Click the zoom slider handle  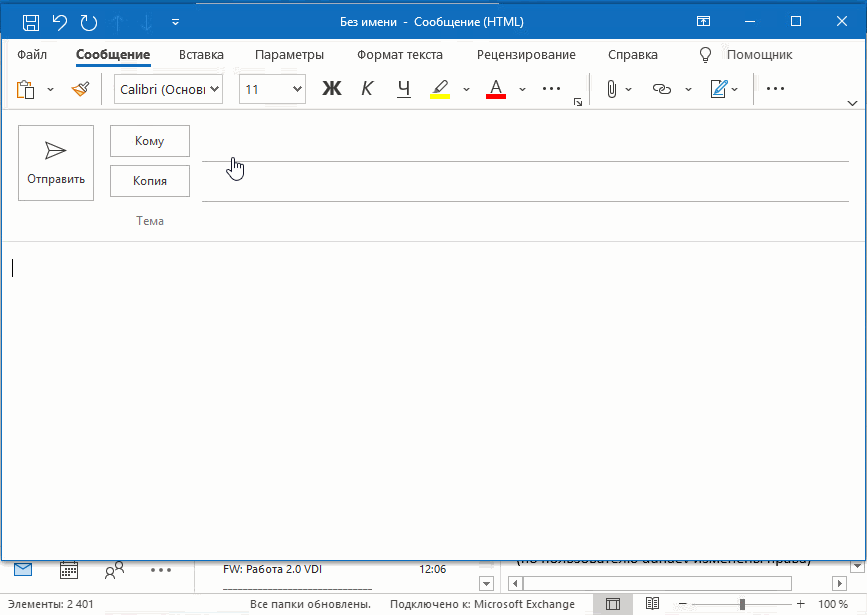(x=742, y=604)
